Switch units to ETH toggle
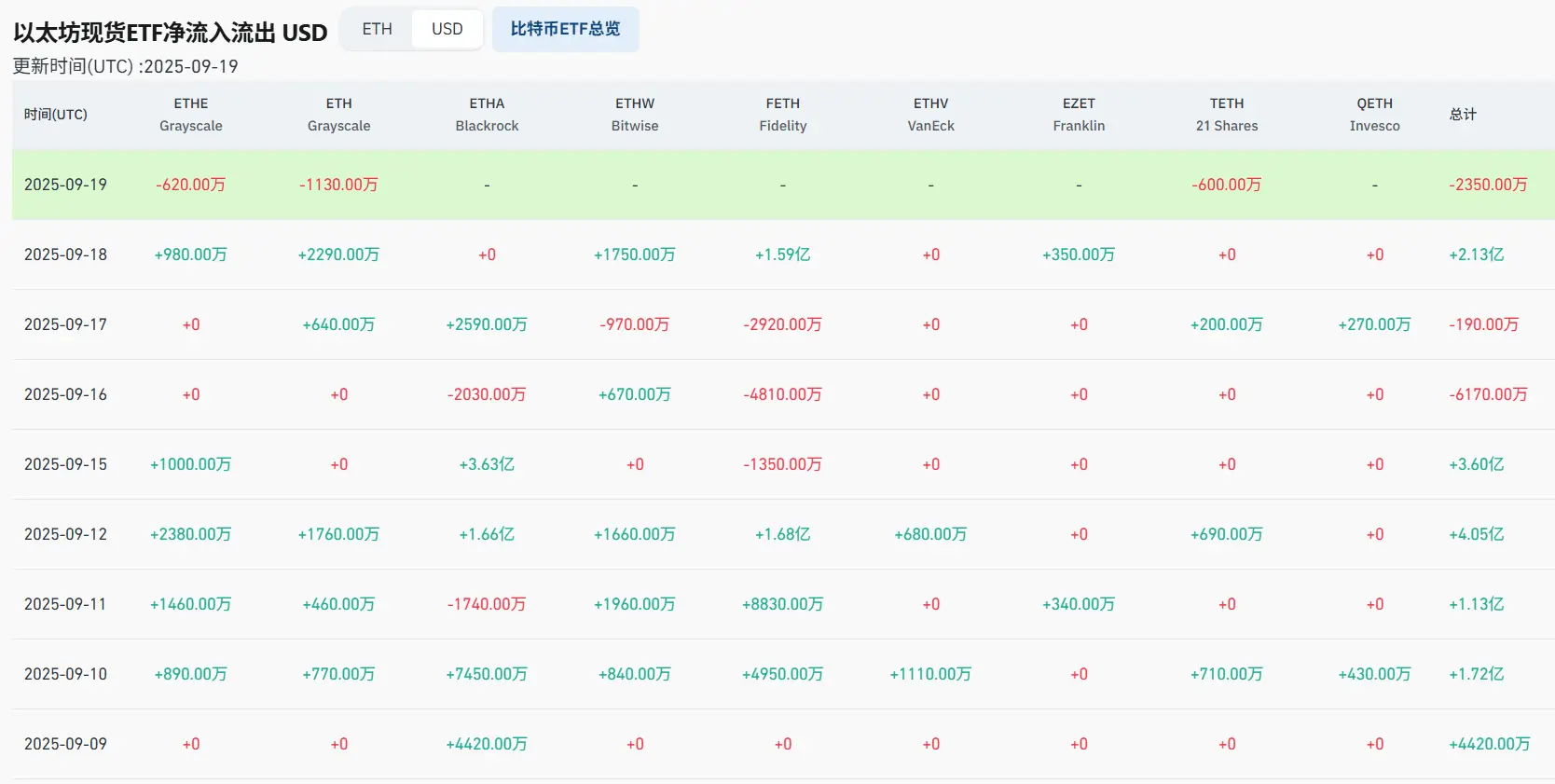The image size is (1555, 784). 377,29
